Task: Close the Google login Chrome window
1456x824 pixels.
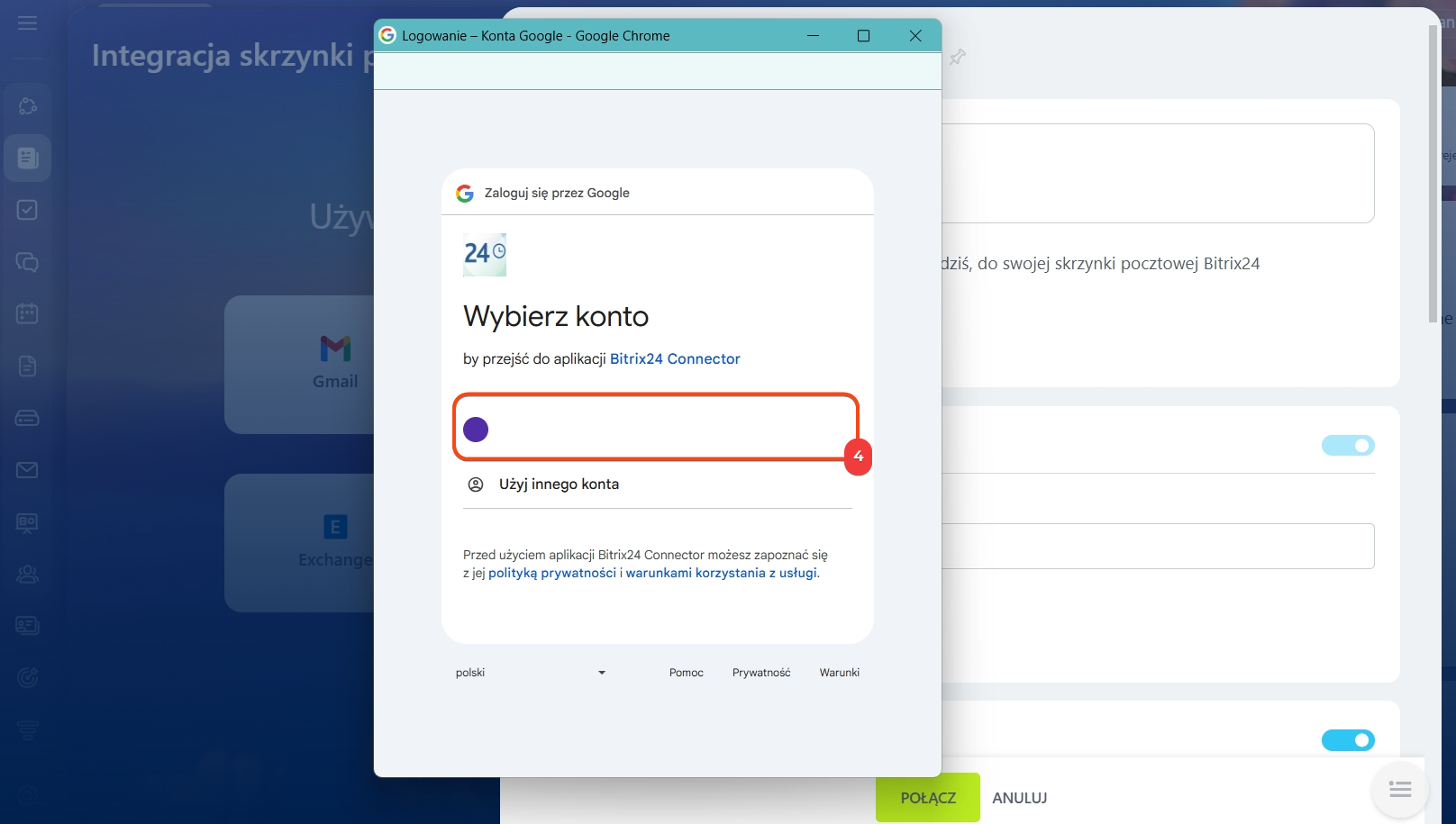Action: (915, 36)
